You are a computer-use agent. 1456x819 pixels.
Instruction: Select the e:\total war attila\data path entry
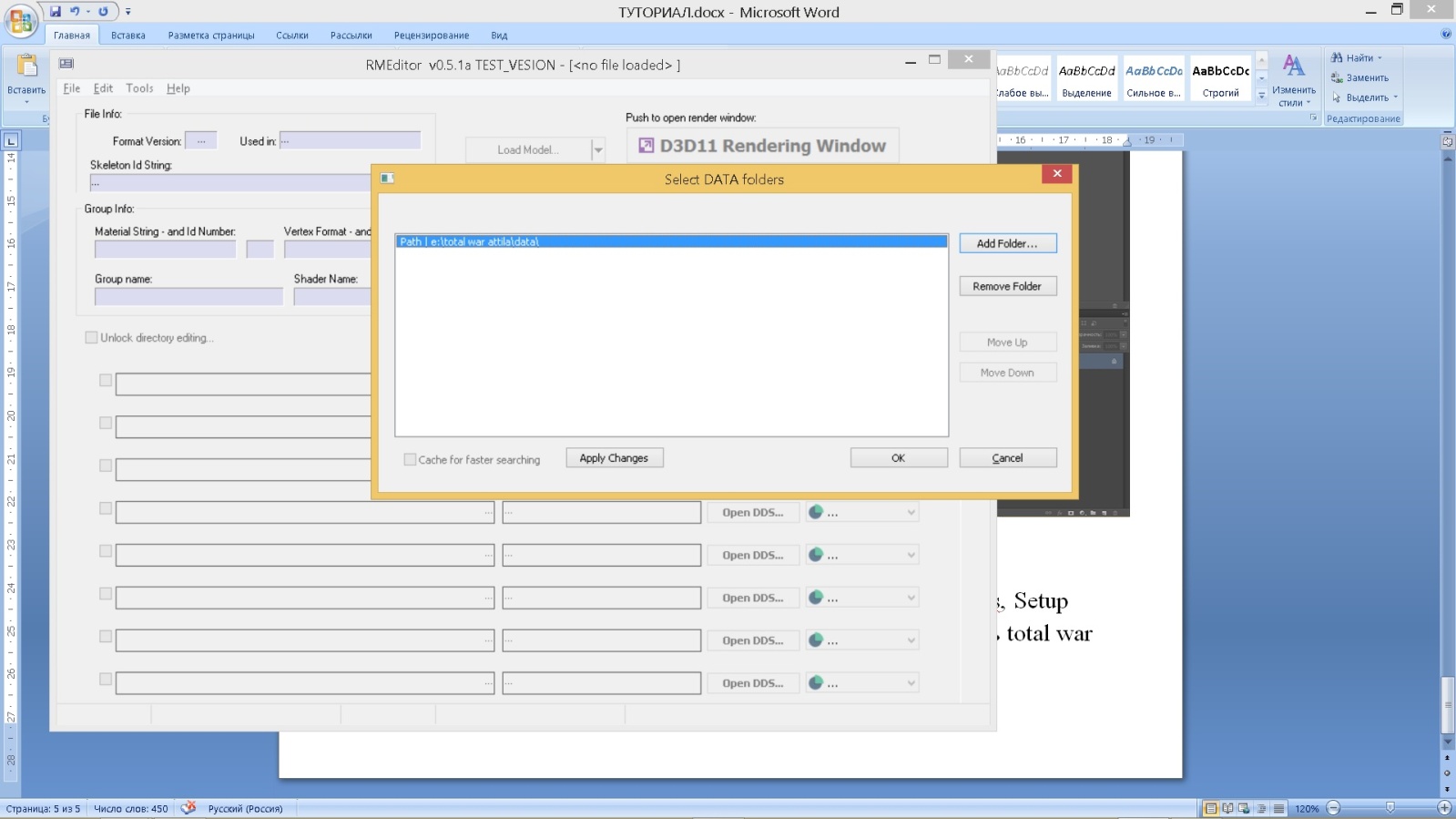671,241
